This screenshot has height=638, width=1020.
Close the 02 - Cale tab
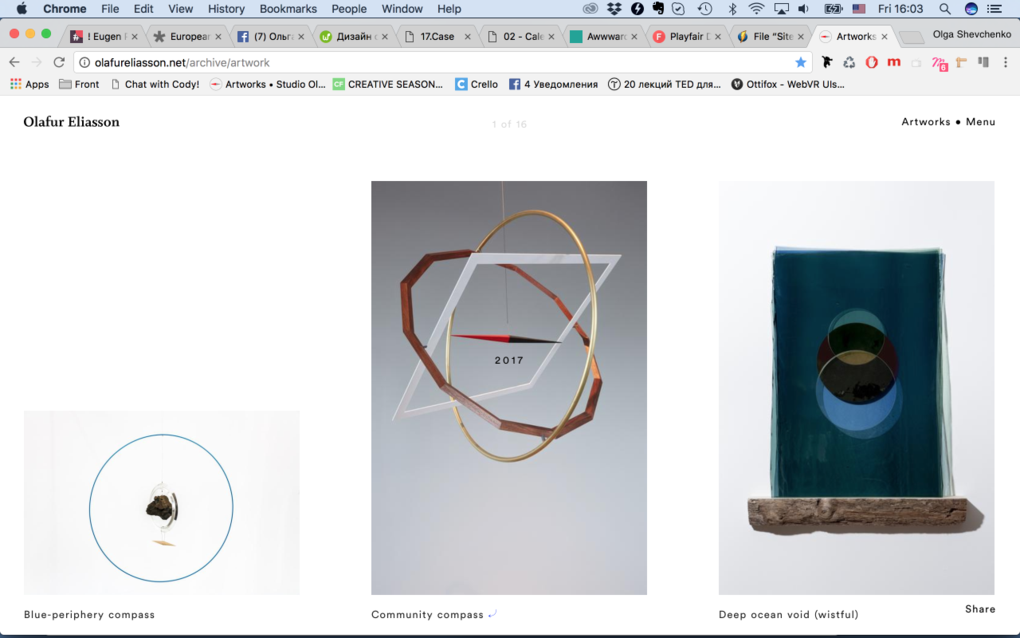(x=551, y=37)
